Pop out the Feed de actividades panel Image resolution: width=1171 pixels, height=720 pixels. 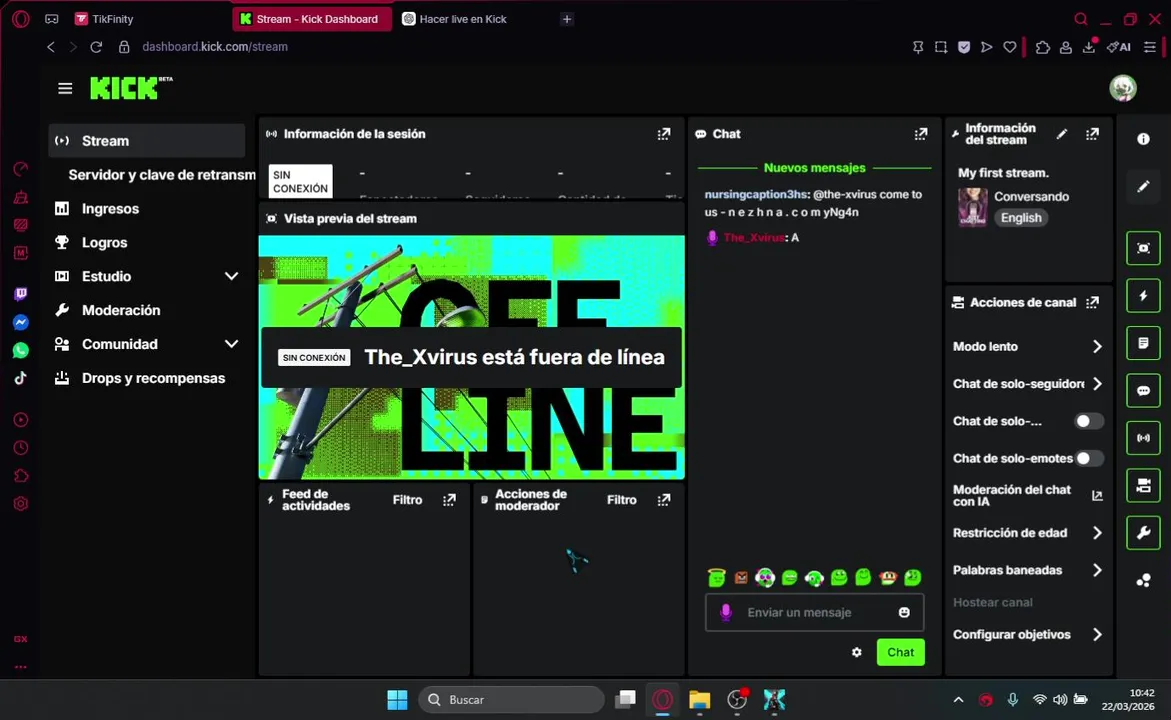[x=449, y=500]
